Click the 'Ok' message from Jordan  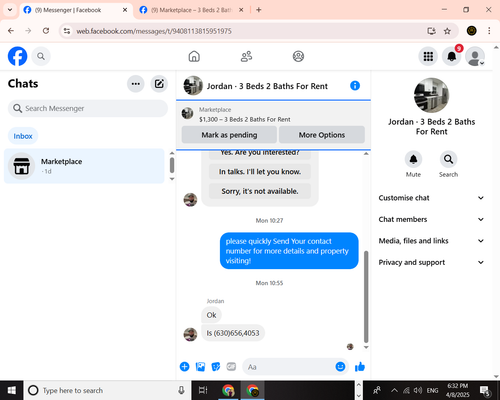coord(211,315)
